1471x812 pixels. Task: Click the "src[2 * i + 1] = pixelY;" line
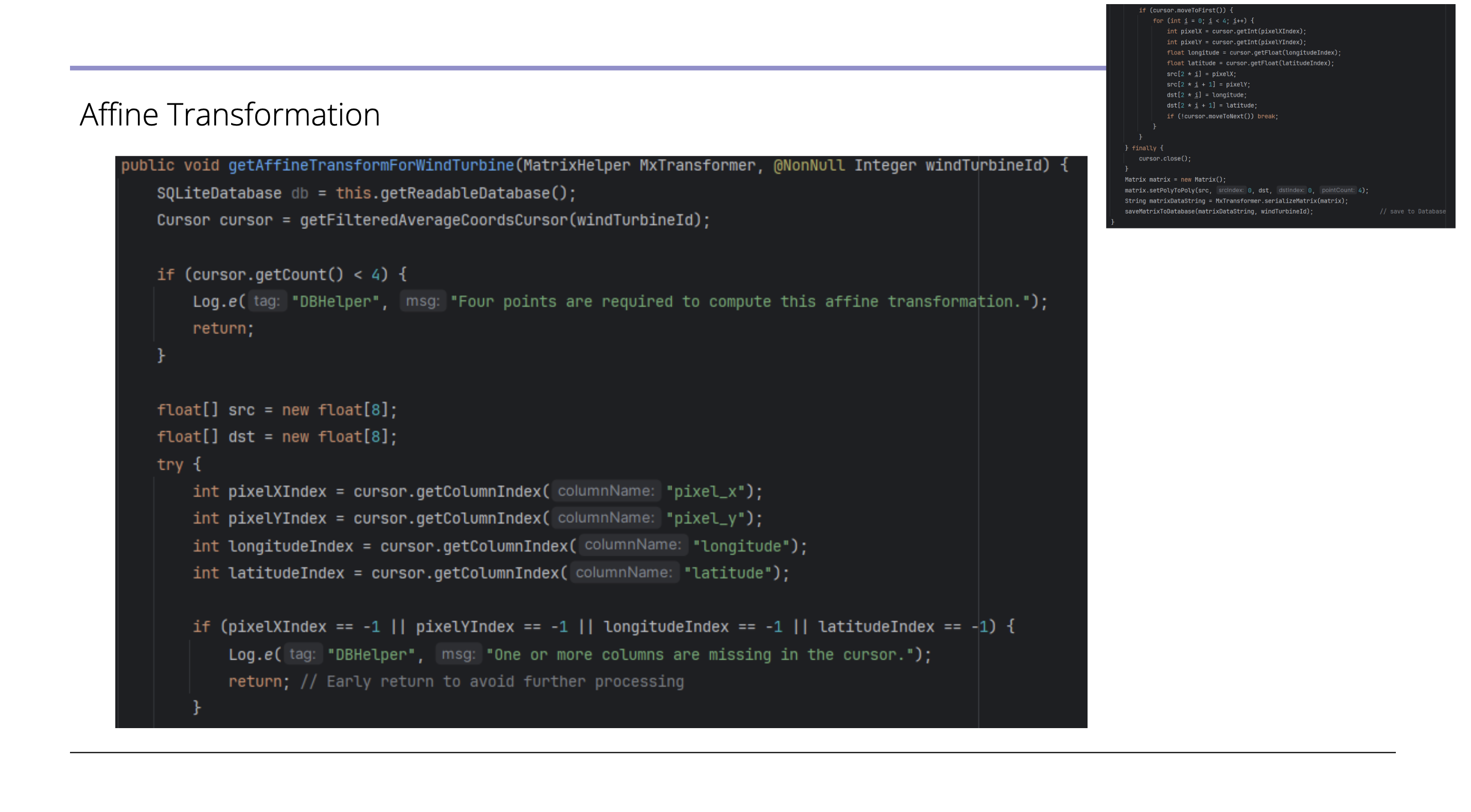(1208, 84)
